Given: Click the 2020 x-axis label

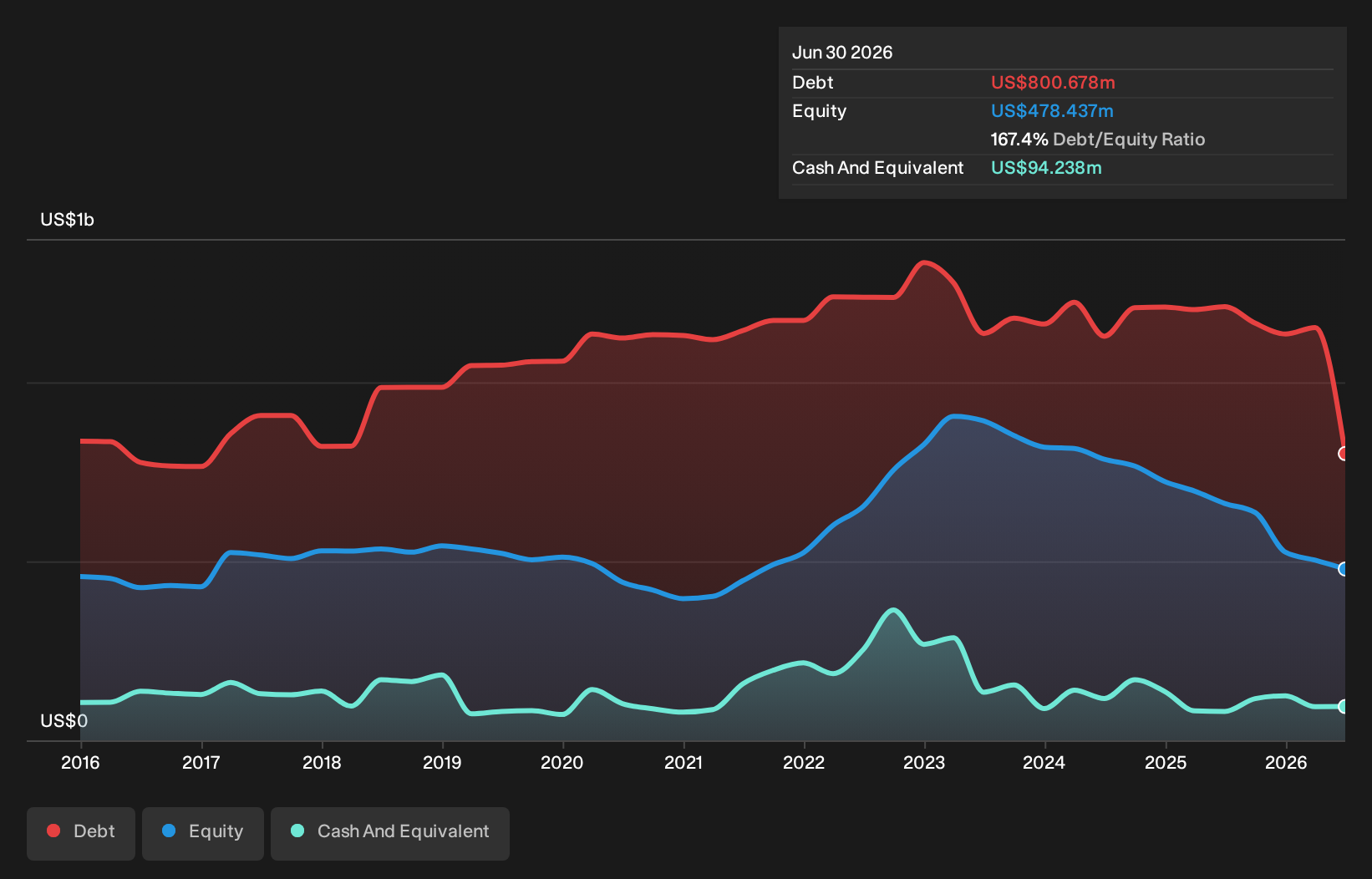Looking at the screenshot, I should coord(562,762).
